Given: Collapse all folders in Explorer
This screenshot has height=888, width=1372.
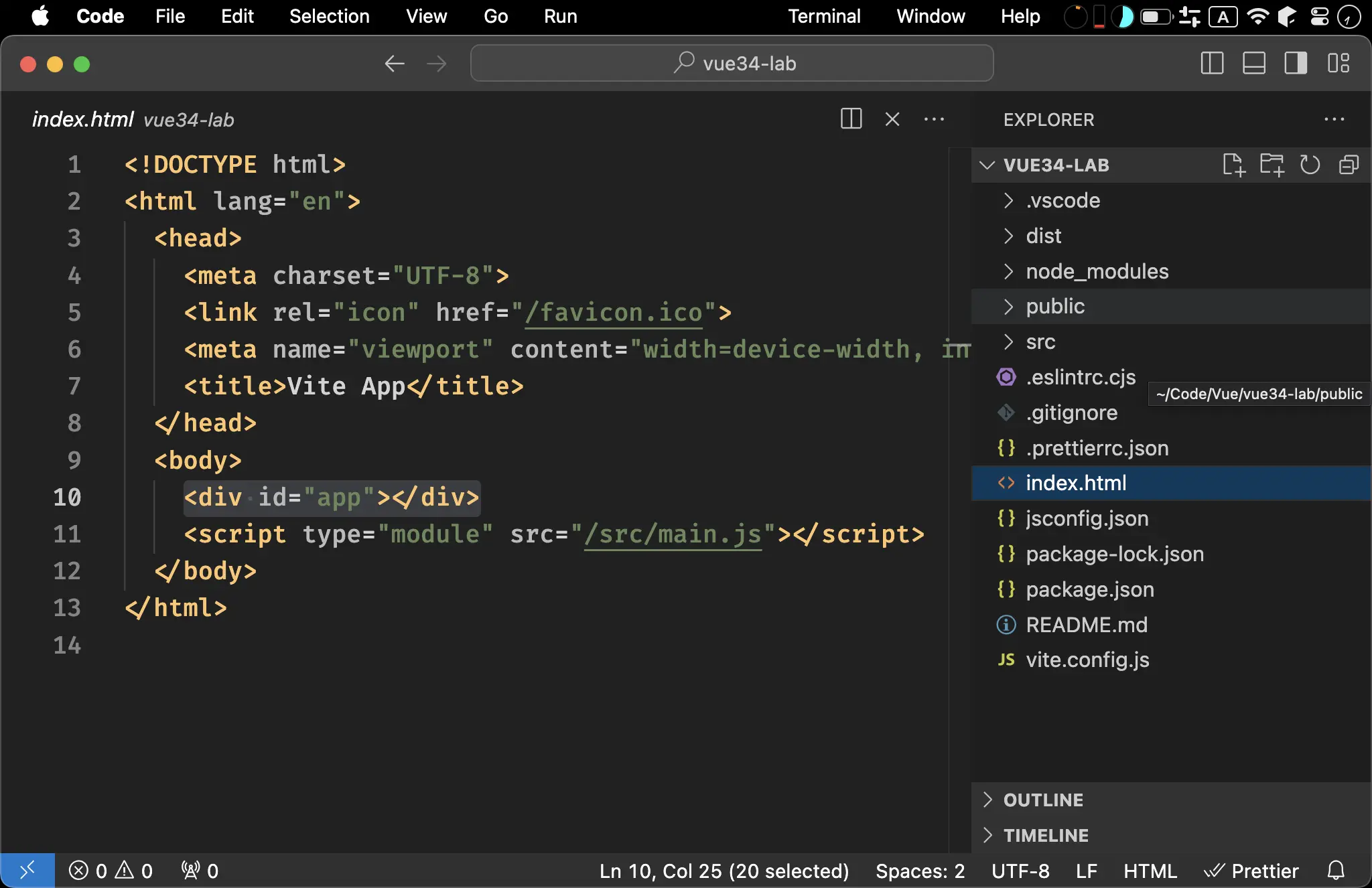Looking at the screenshot, I should click(1349, 165).
